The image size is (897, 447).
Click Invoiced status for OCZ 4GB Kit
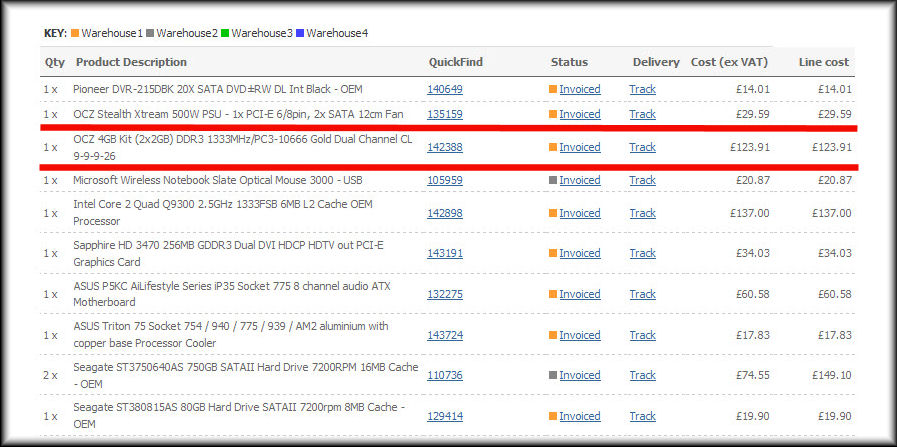point(580,147)
